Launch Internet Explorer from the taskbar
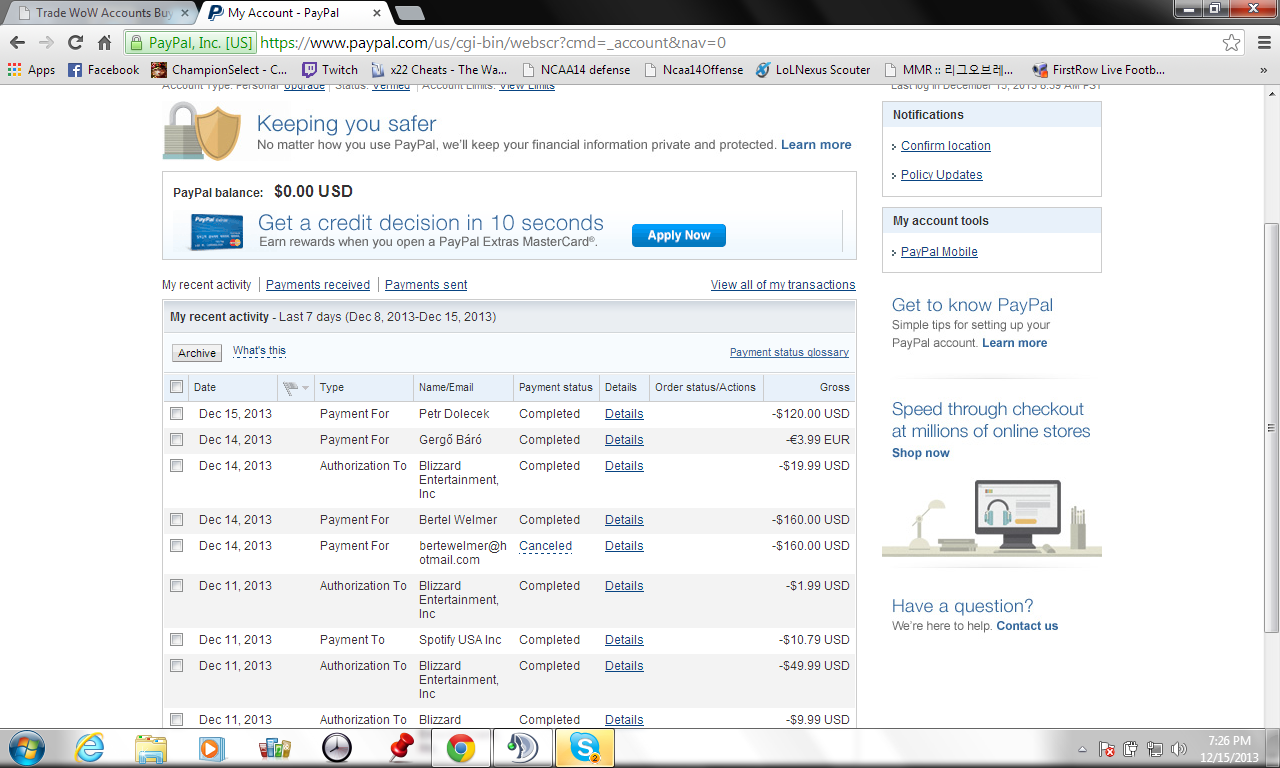The image size is (1280, 768). pyautogui.click(x=90, y=748)
